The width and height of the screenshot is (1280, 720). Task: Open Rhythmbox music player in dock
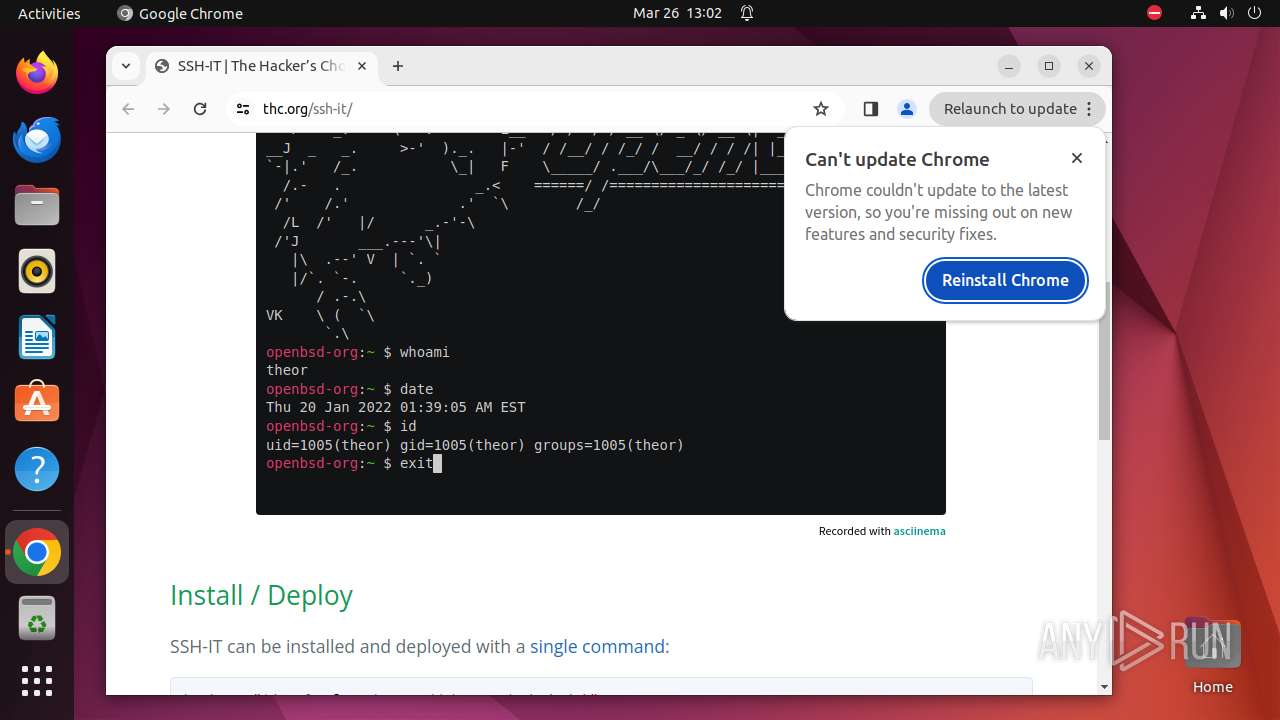(37, 271)
